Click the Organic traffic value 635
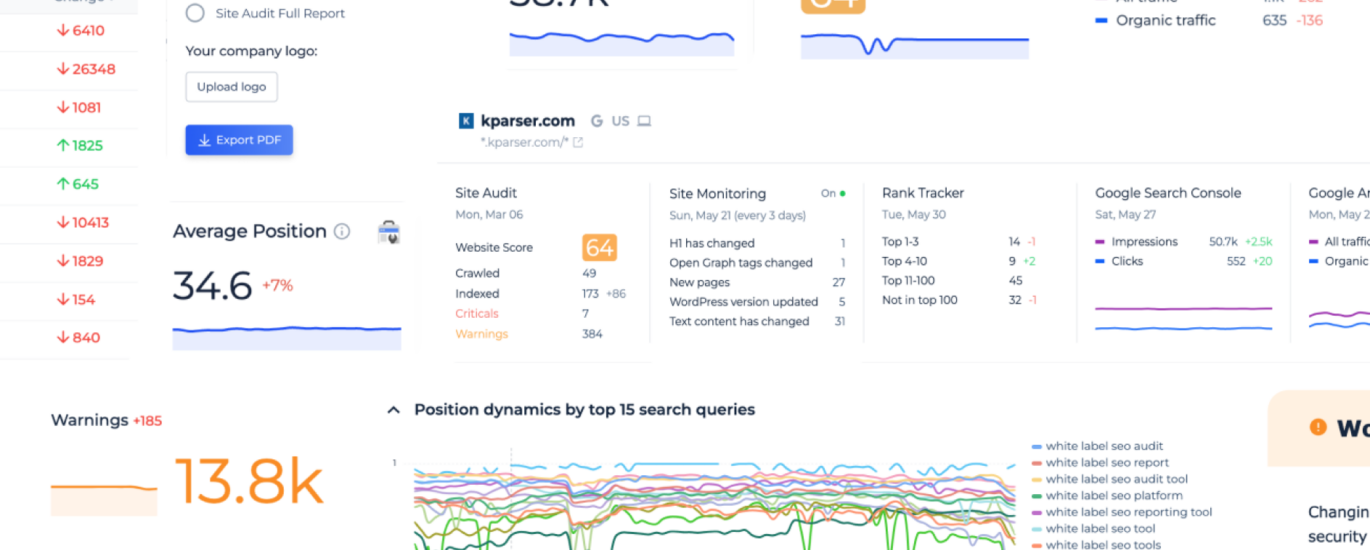The image size is (1370, 550). (1274, 20)
